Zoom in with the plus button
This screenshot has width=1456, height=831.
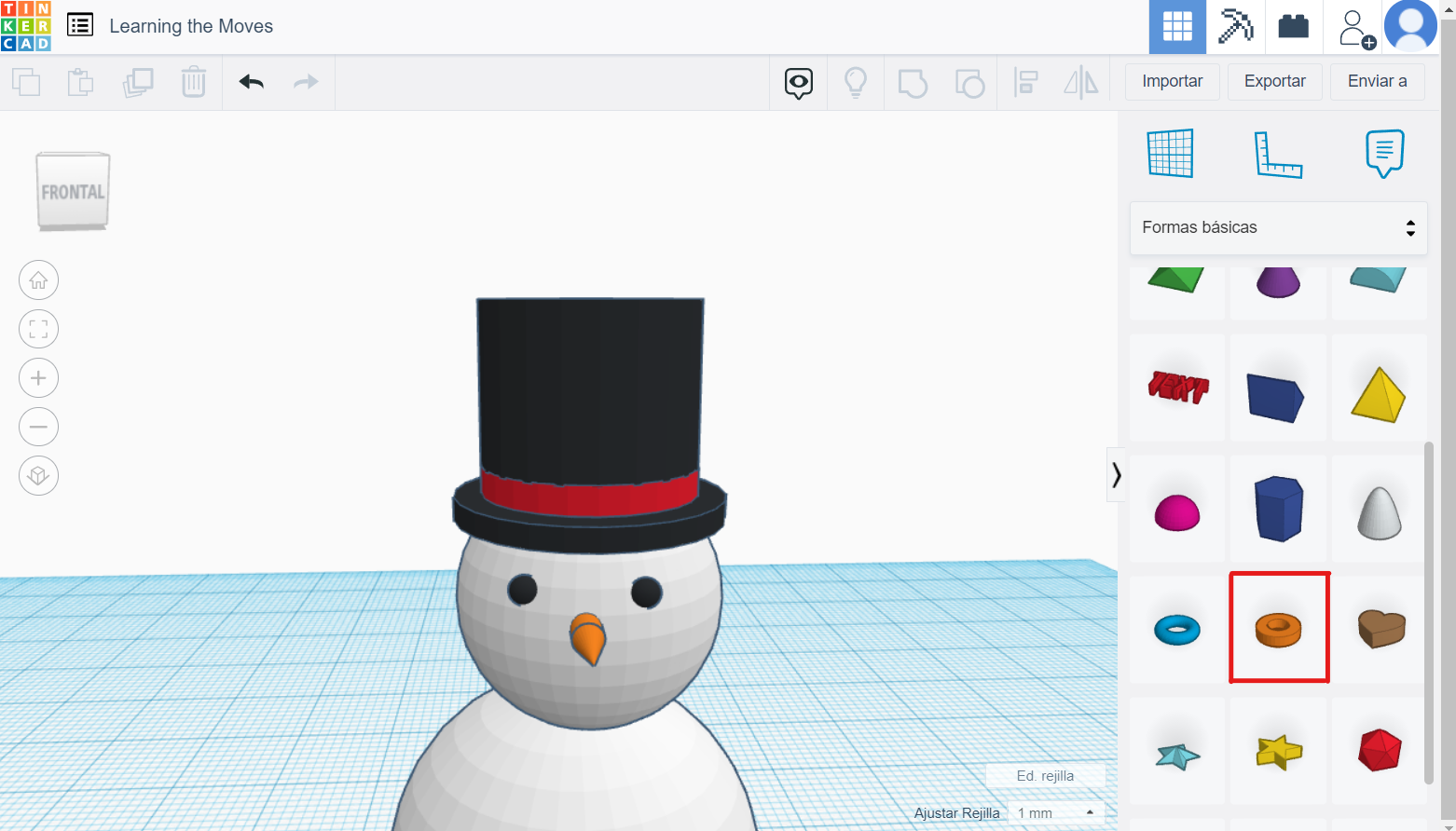(38, 378)
